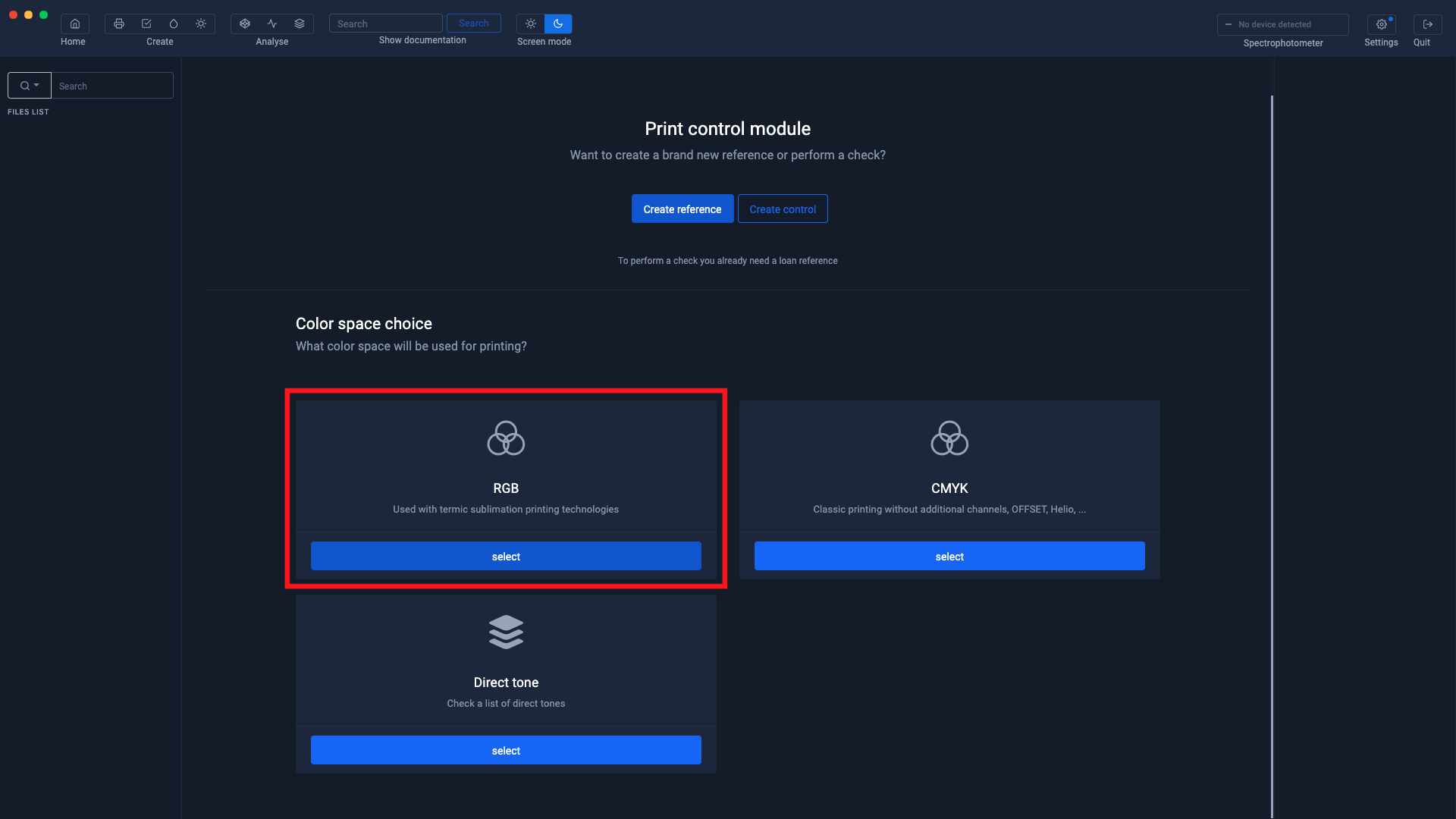Click the files list search field
This screenshot has width=1456, height=819.
(x=112, y=86)
